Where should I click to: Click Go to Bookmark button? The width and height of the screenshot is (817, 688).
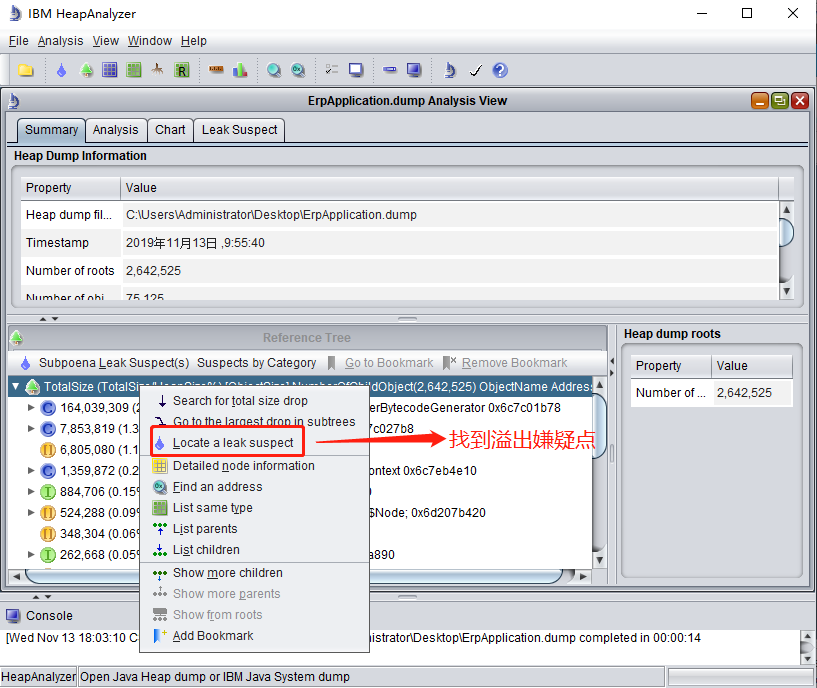pyautogui.click(x=381, y=363)
